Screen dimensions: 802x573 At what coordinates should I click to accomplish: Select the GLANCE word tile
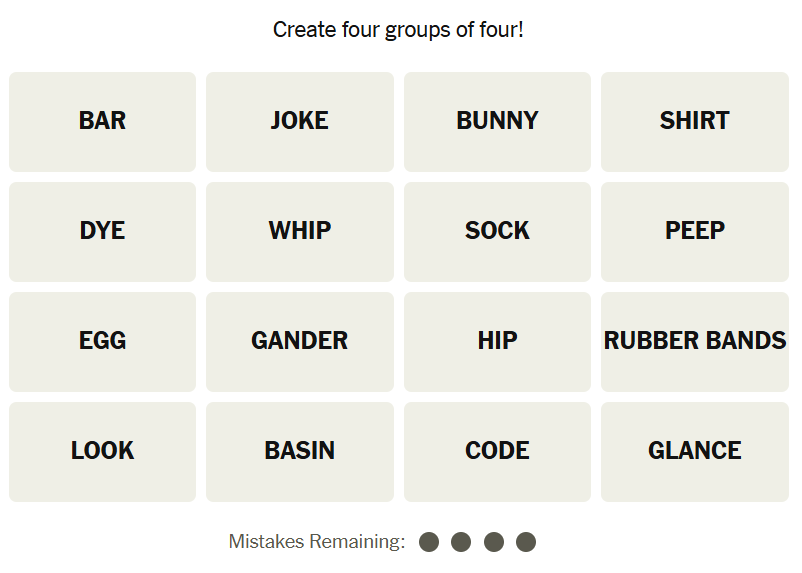(694, 451)
